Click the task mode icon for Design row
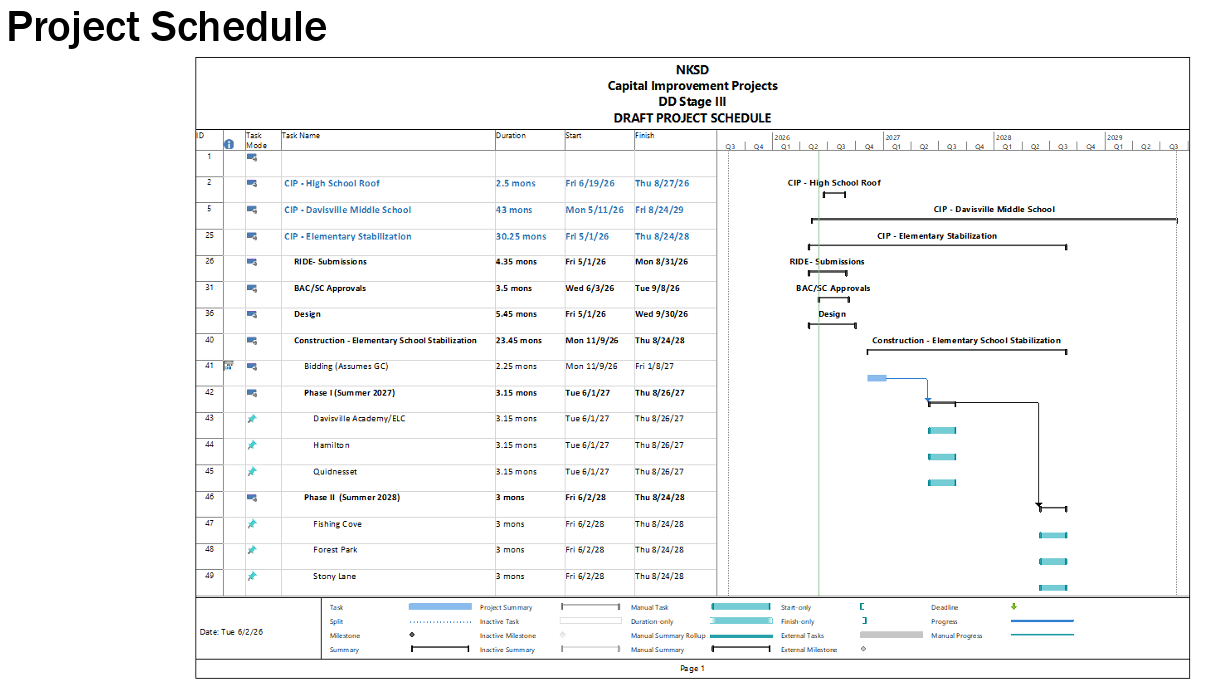Viewport: 1209px width, 693px height. pos(252,314)
